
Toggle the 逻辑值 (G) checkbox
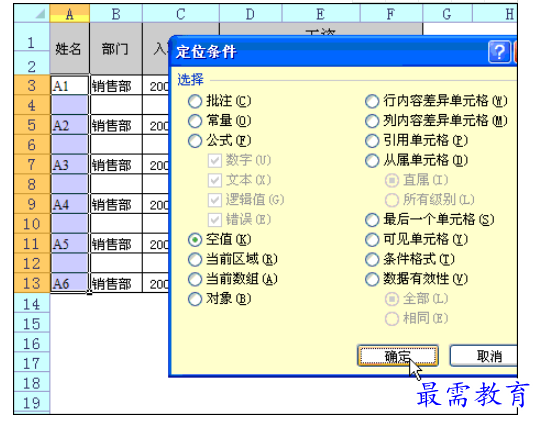coord(215,200)
